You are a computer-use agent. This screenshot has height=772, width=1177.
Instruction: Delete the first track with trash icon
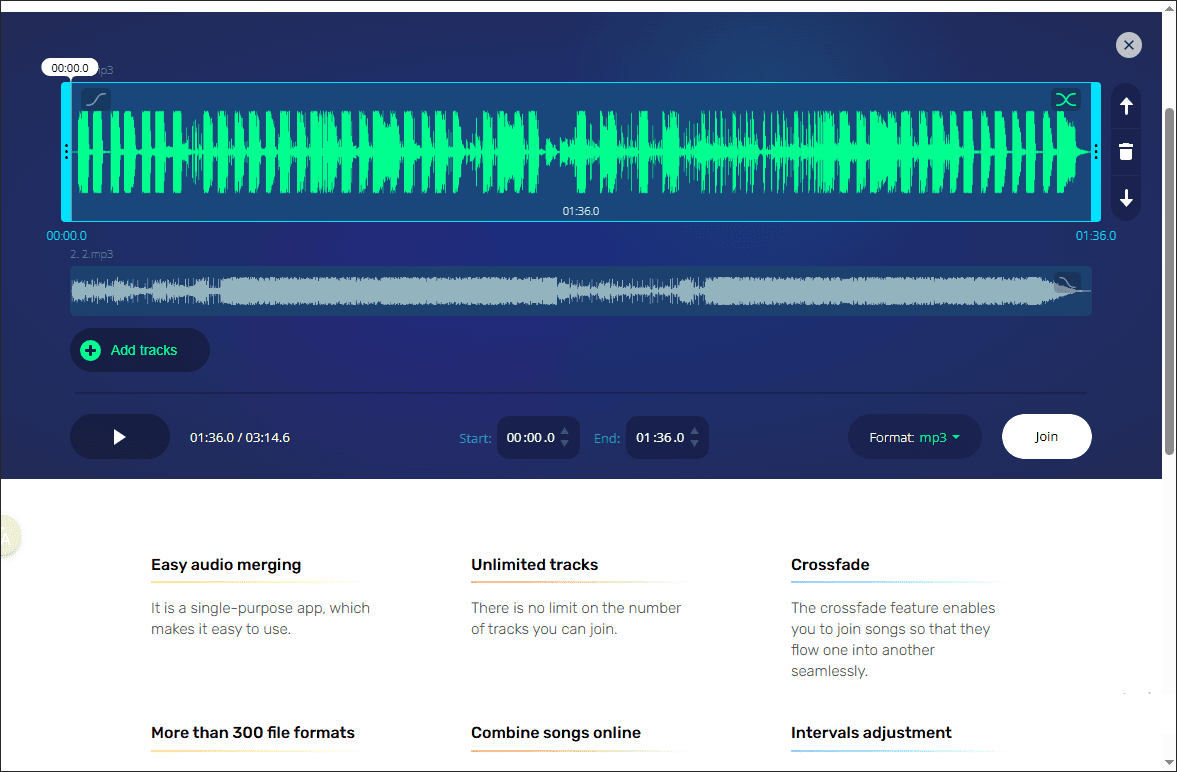1125,151
